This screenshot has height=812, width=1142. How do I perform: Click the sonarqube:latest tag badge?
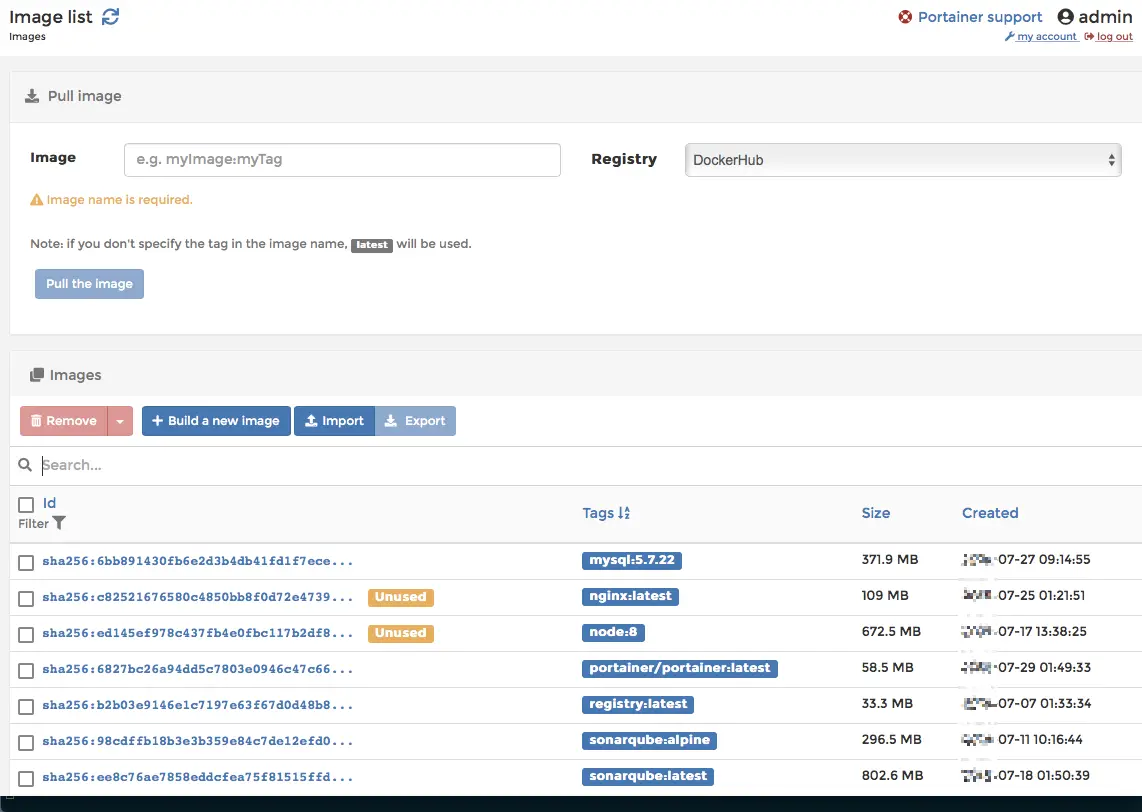click(647, 776)
